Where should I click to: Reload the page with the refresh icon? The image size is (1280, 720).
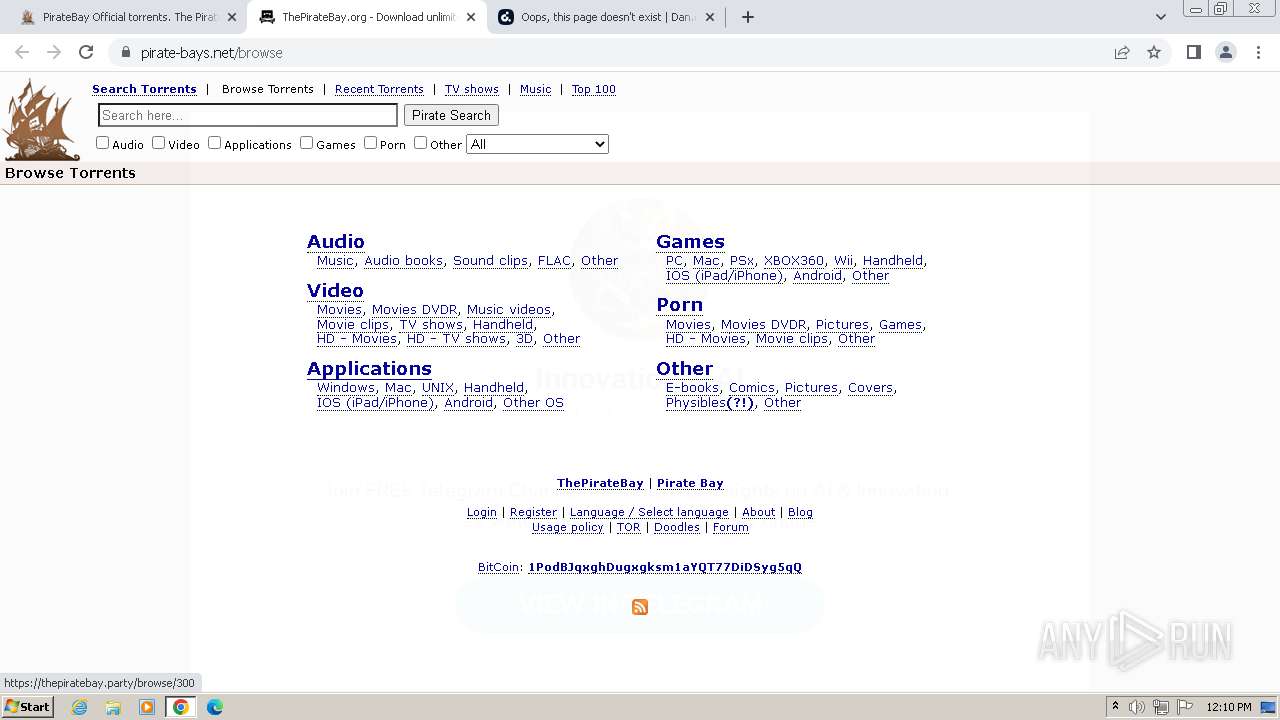(x=86, y=52)
